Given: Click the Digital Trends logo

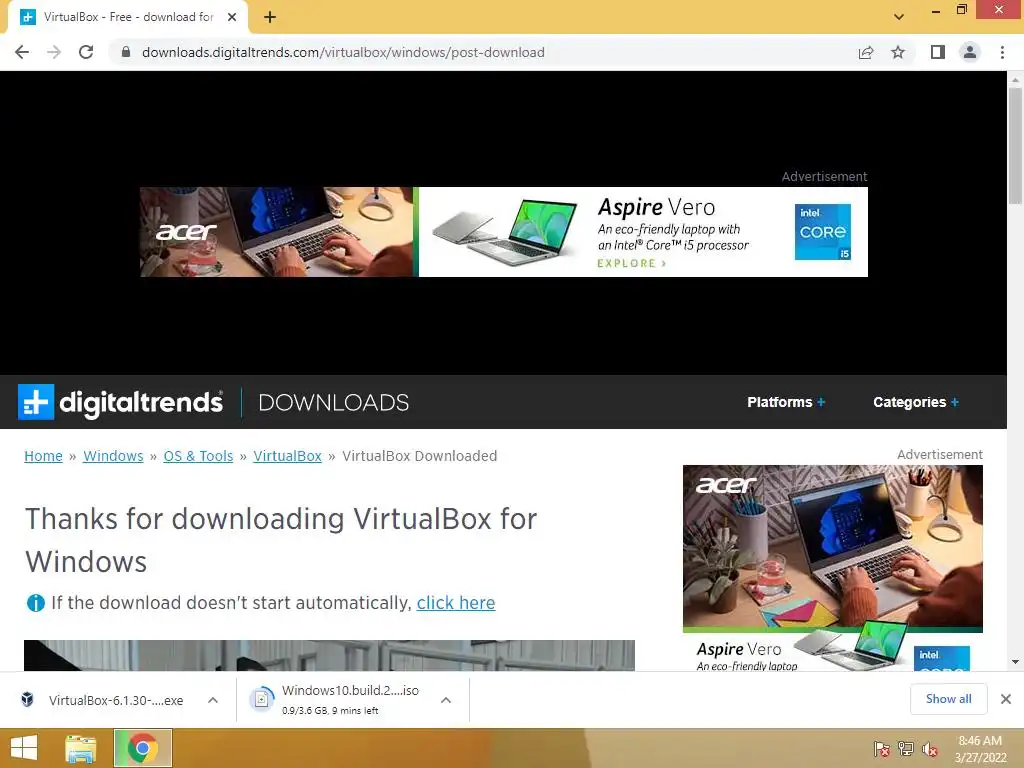Looking at the screenshot, I should (x=120, y=402).
